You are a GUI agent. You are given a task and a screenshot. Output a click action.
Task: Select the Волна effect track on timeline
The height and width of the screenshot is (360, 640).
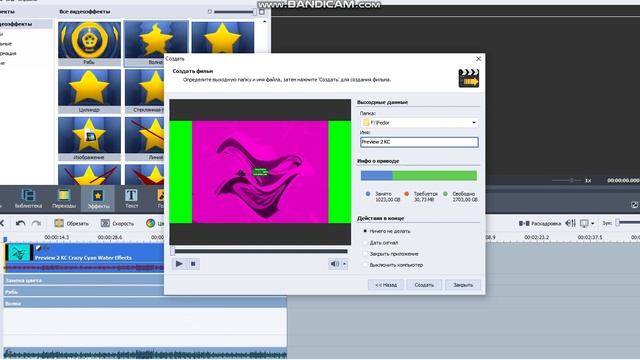145,303
